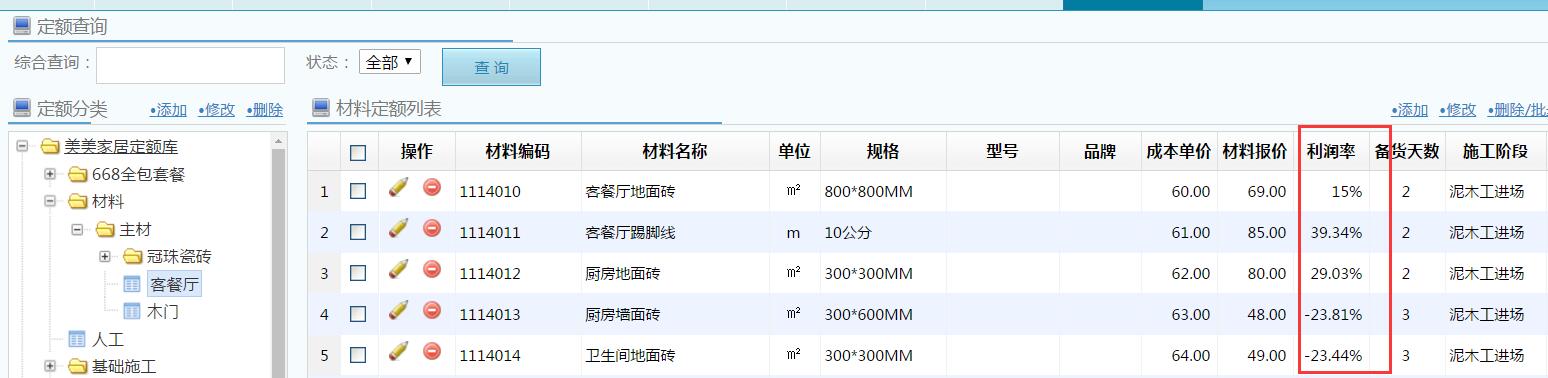Delete row 1114011 with red icon
The width and height of the screenshot is (1548, 378).
click(x=432, y=228)
